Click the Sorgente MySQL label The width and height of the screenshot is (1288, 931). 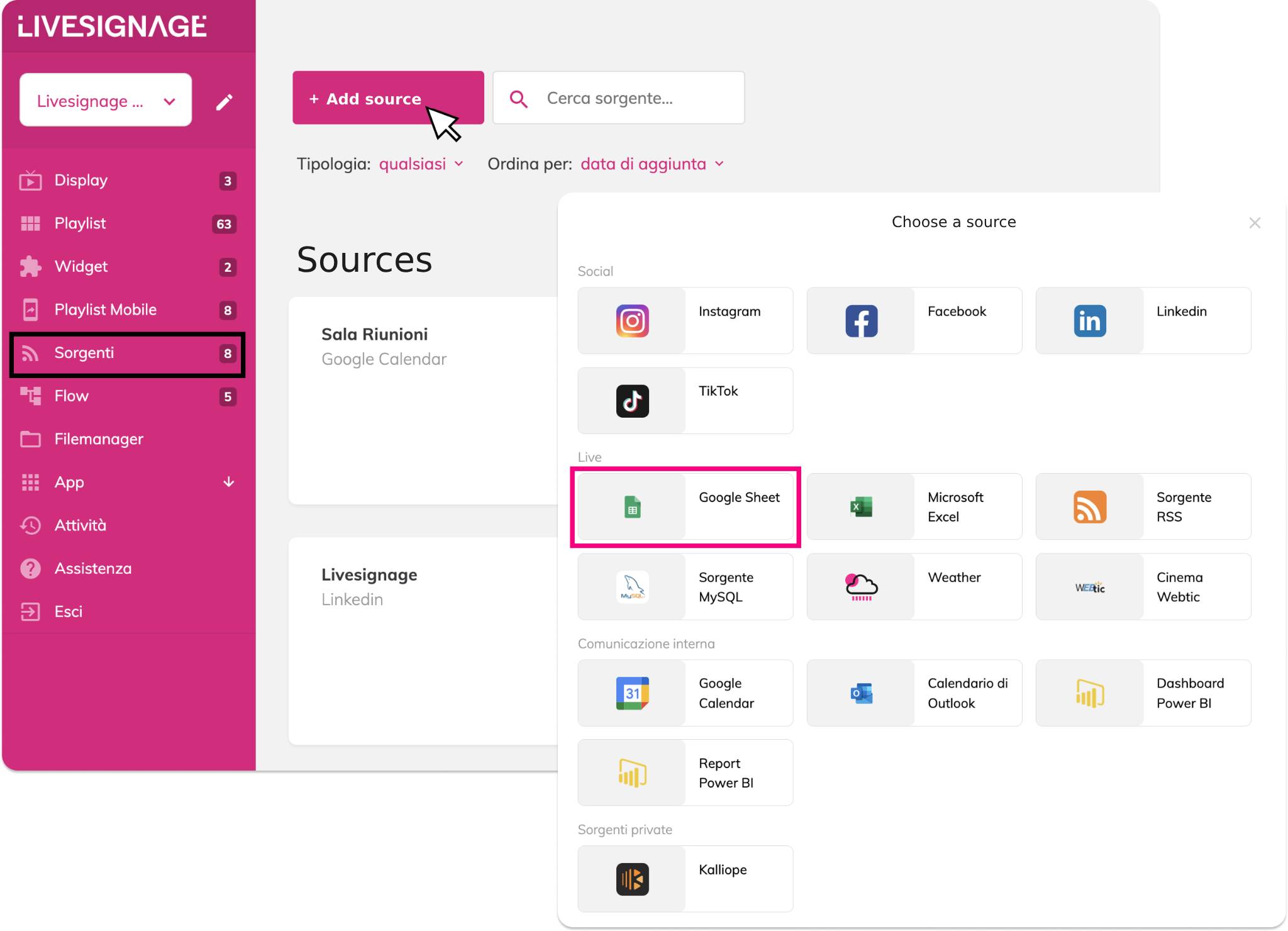click(726, 587)
